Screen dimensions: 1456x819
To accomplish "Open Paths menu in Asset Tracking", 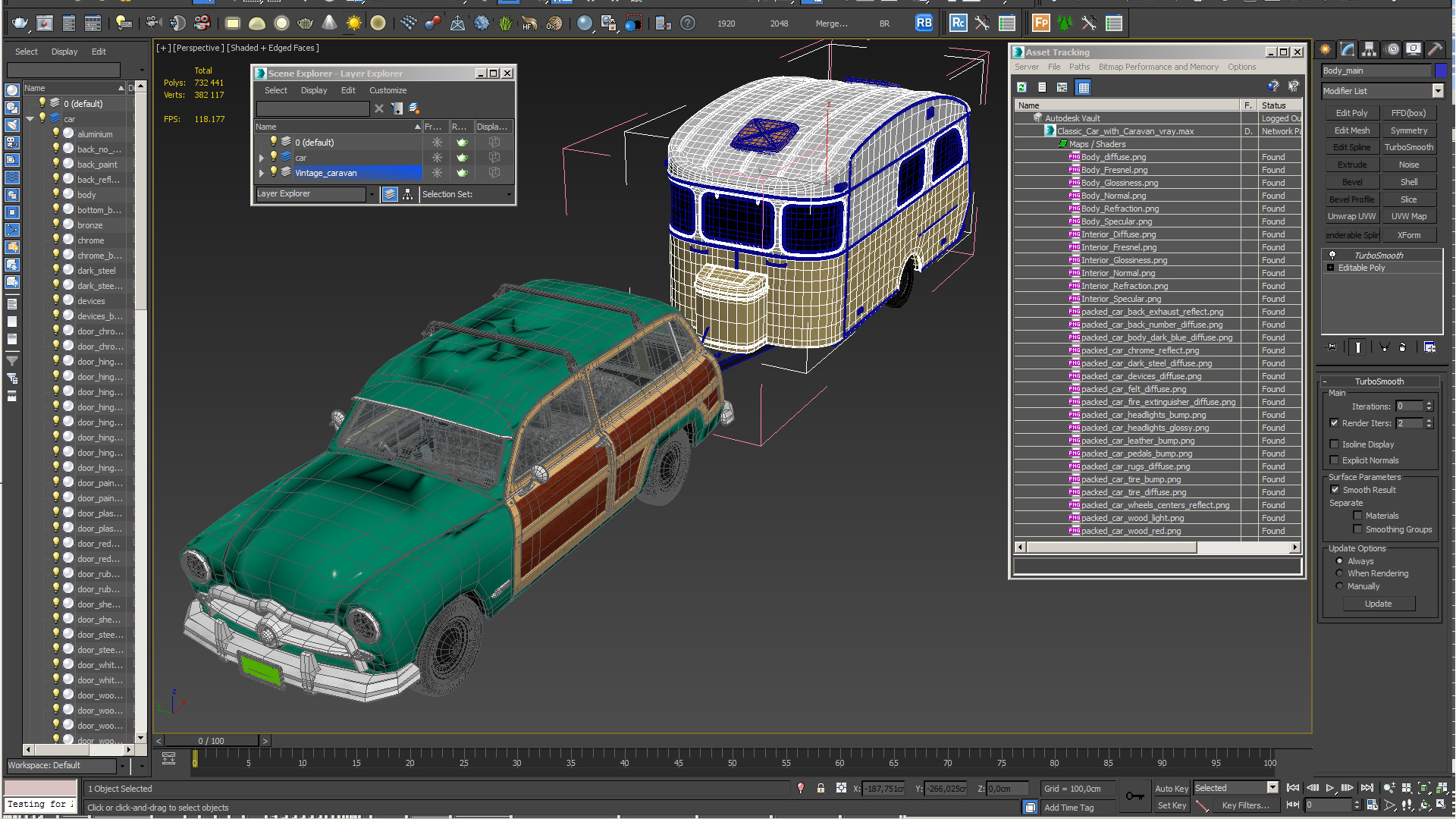I will (1079, 67).
